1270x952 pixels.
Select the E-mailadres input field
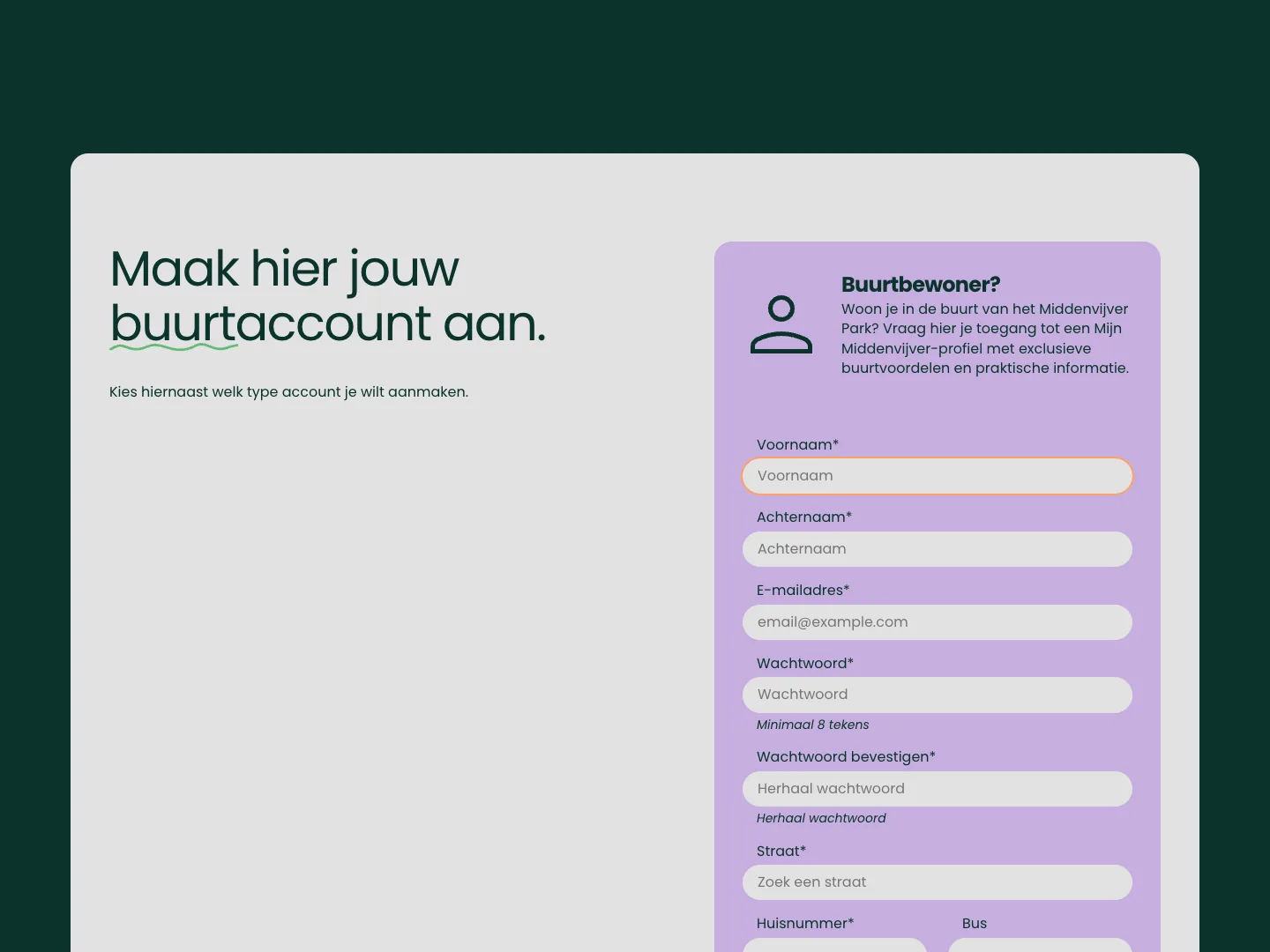pos(938,622)
